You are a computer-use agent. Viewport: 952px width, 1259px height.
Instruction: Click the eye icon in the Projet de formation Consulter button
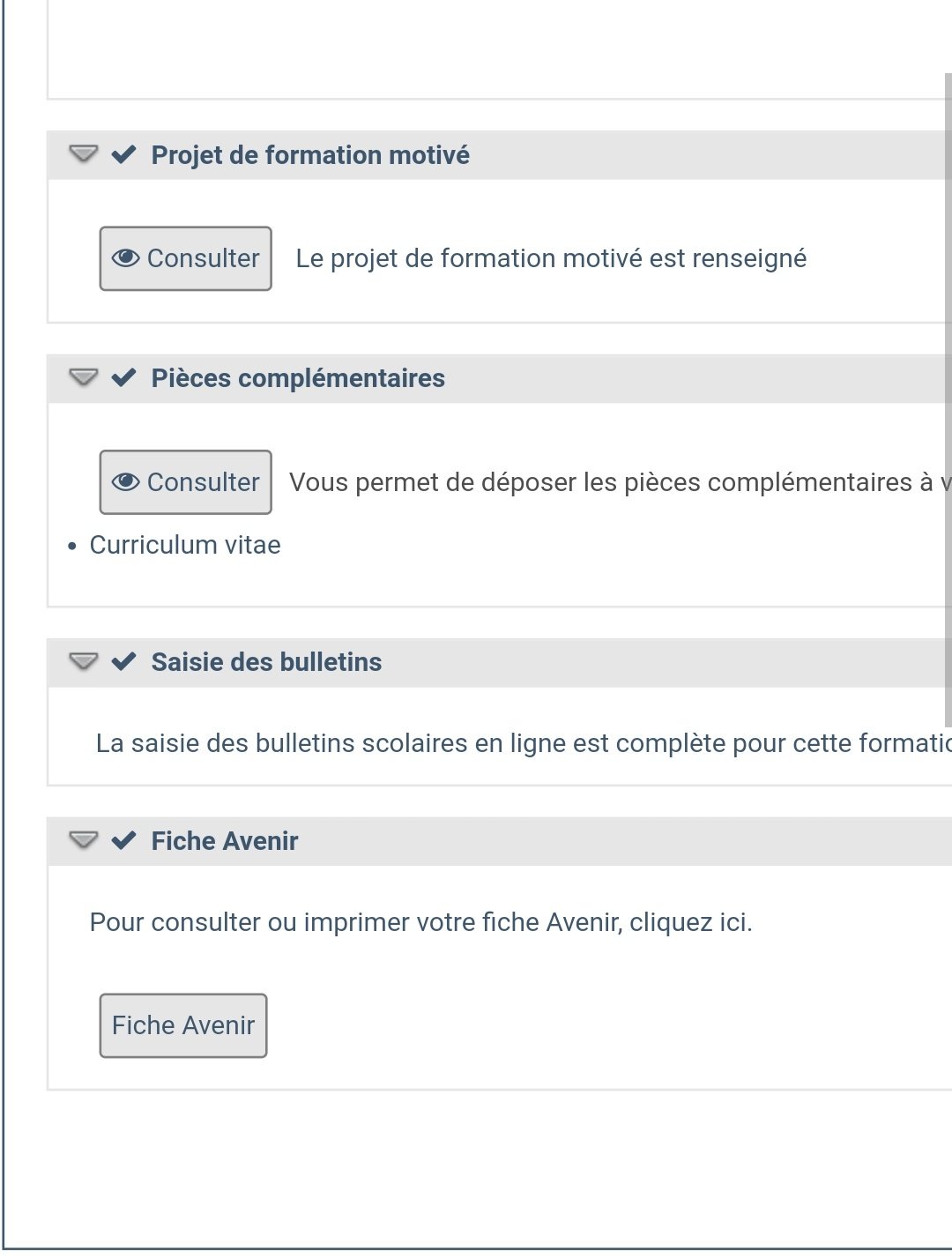[x=126, y=258]
